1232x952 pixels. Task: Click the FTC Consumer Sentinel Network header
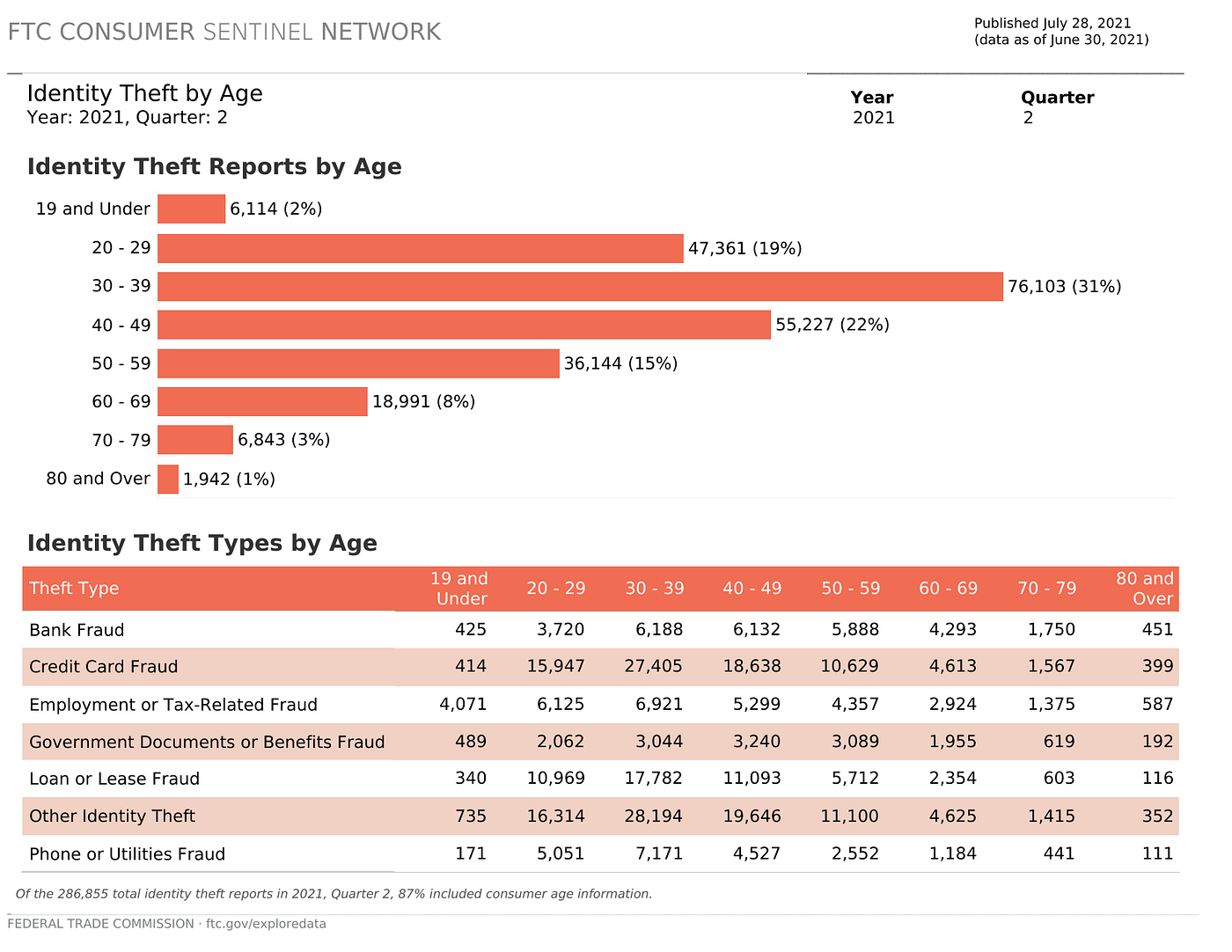coord(224,33)
